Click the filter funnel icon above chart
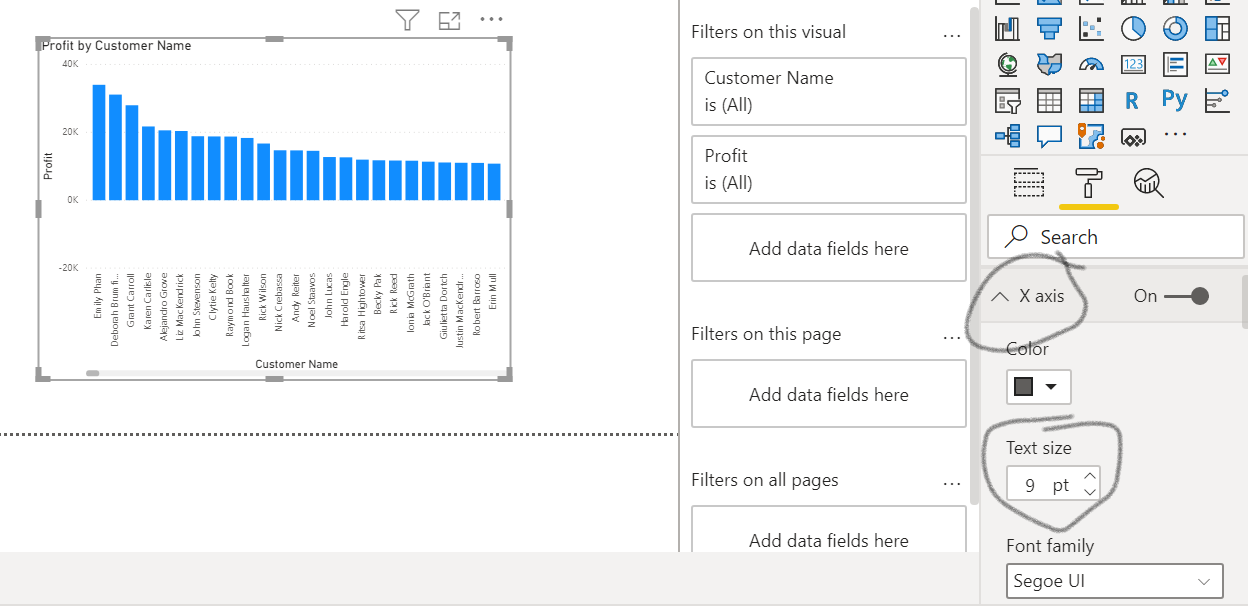The height and width of the screenshot is (606, 1248). point(407,20)
